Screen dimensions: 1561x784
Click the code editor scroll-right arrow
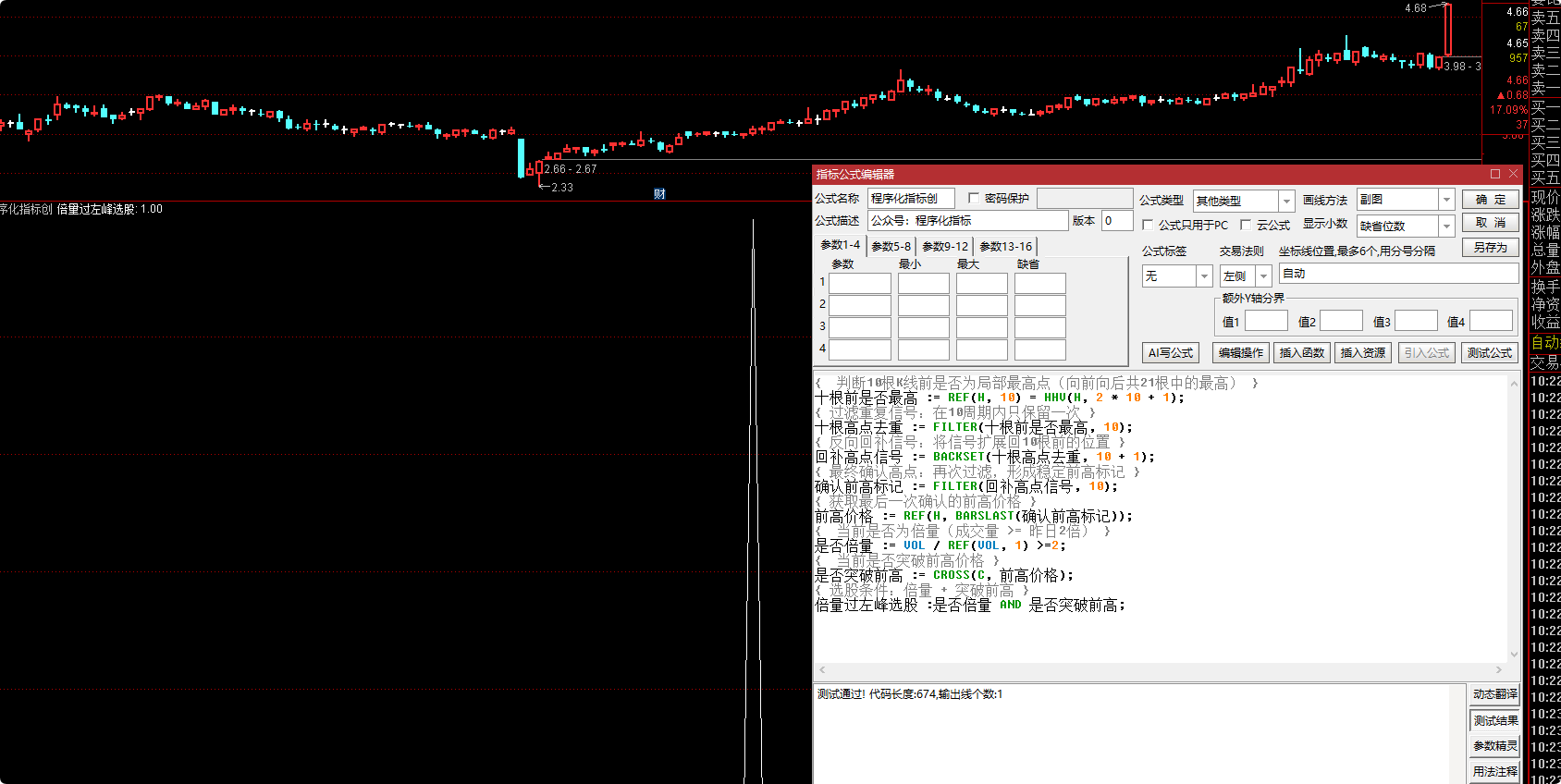pyautogui.click(x=1499, y=670)
